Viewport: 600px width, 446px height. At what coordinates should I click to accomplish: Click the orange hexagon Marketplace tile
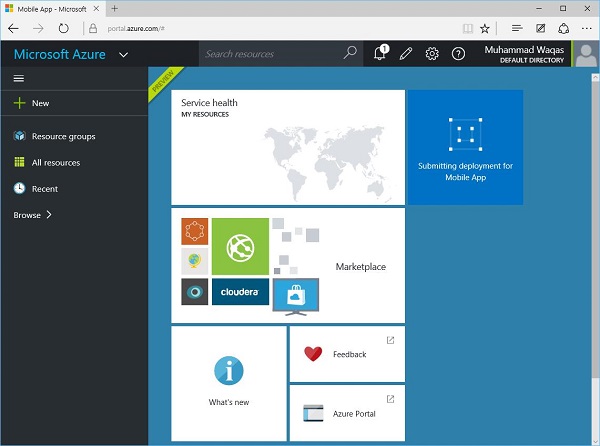click(x=195, y=231)
